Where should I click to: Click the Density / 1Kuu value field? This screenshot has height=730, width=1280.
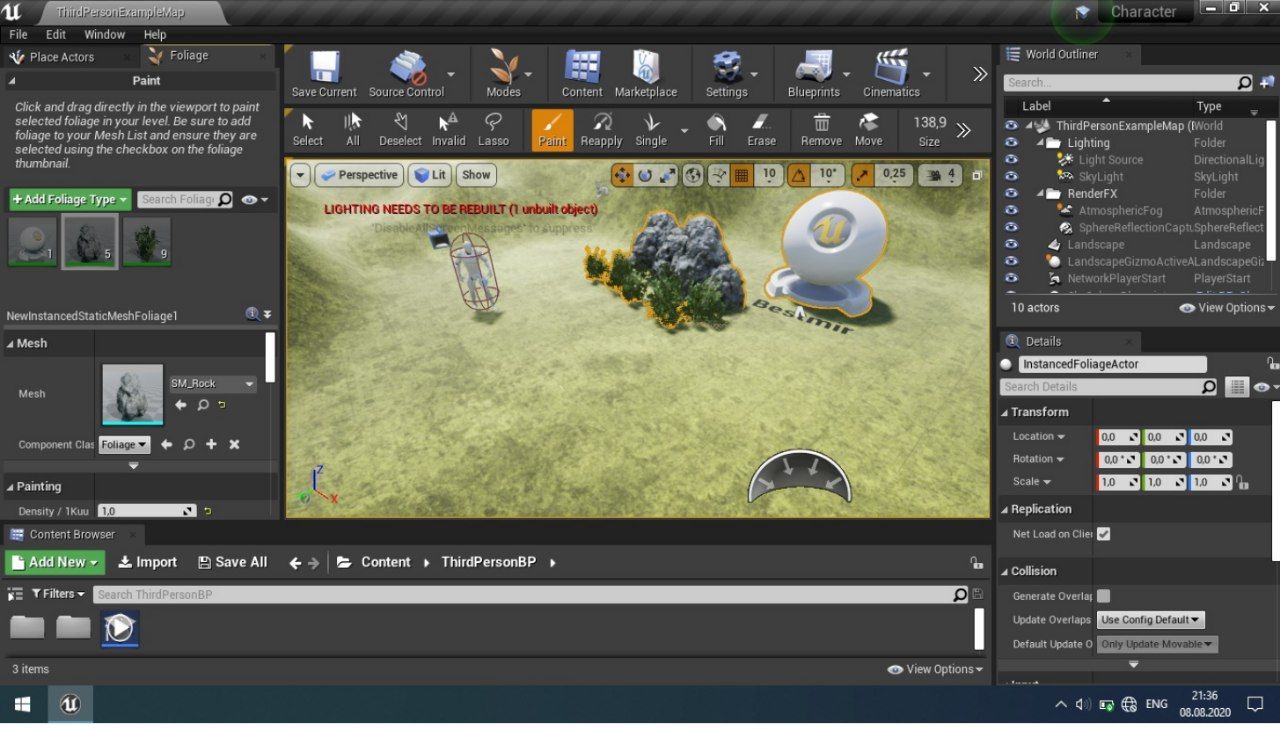[146, 511]
